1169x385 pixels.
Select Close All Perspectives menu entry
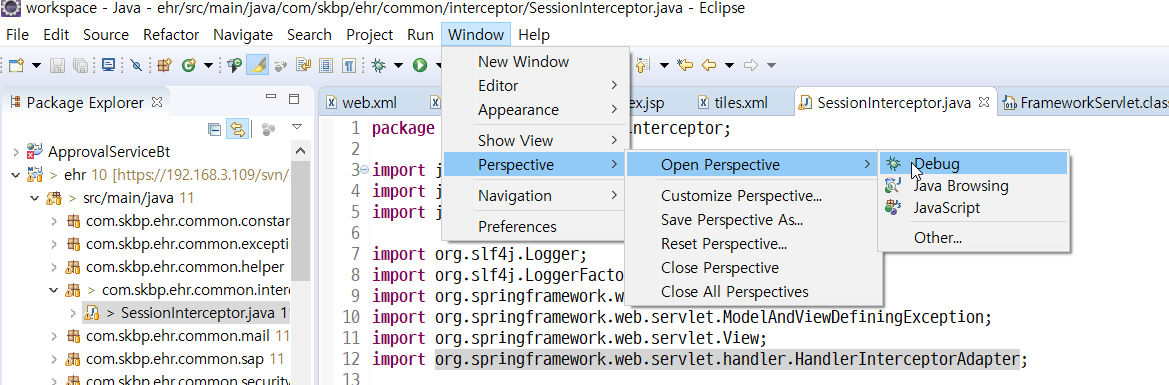(x=753, y=292)
